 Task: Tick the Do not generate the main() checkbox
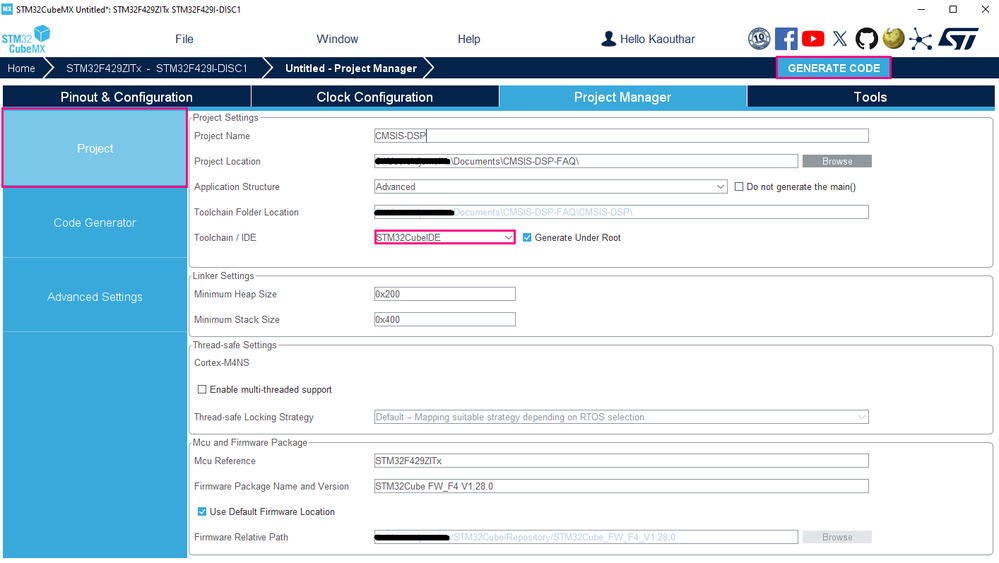click(739, 187)
